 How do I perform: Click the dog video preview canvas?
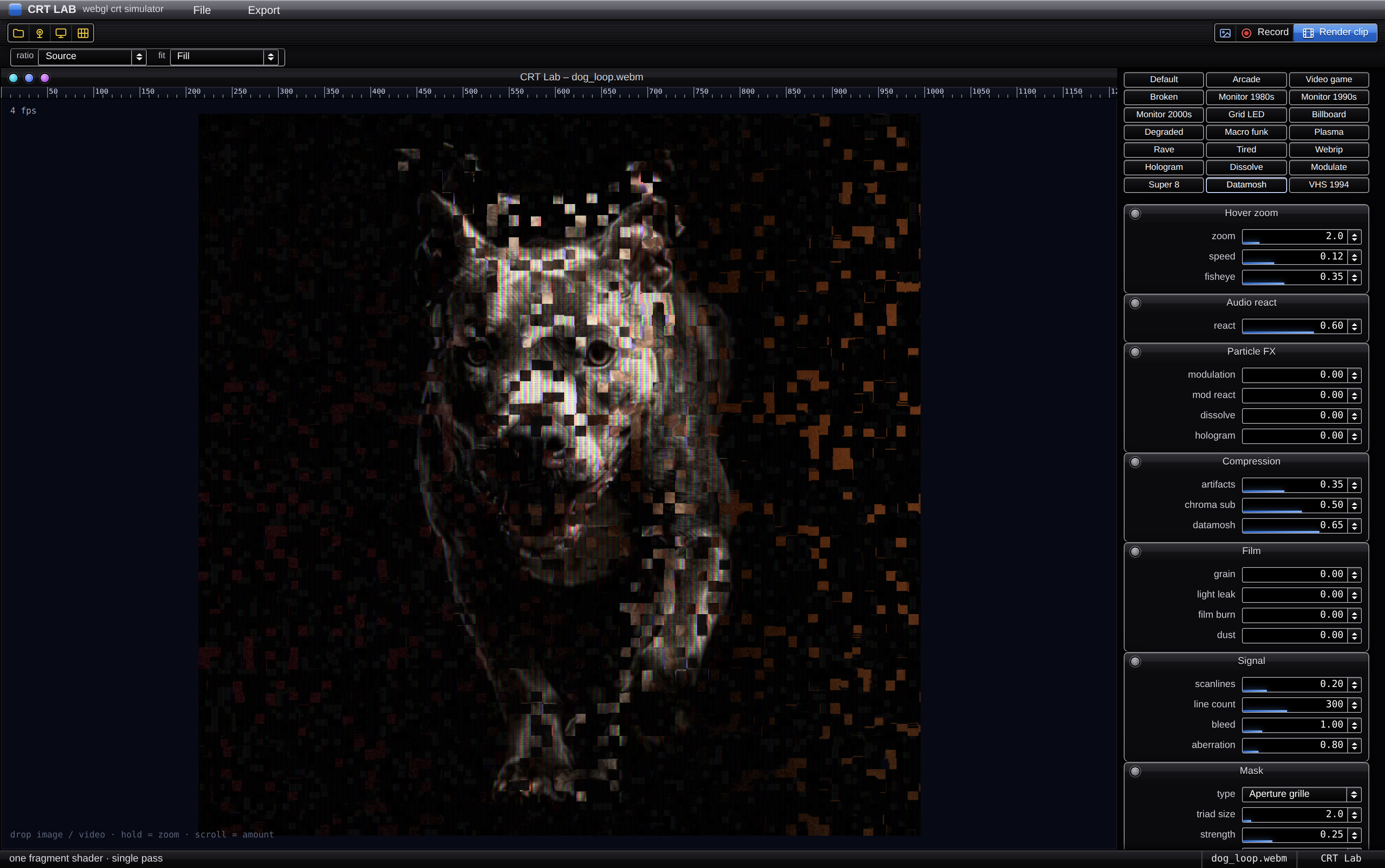(x=559, y=474)
